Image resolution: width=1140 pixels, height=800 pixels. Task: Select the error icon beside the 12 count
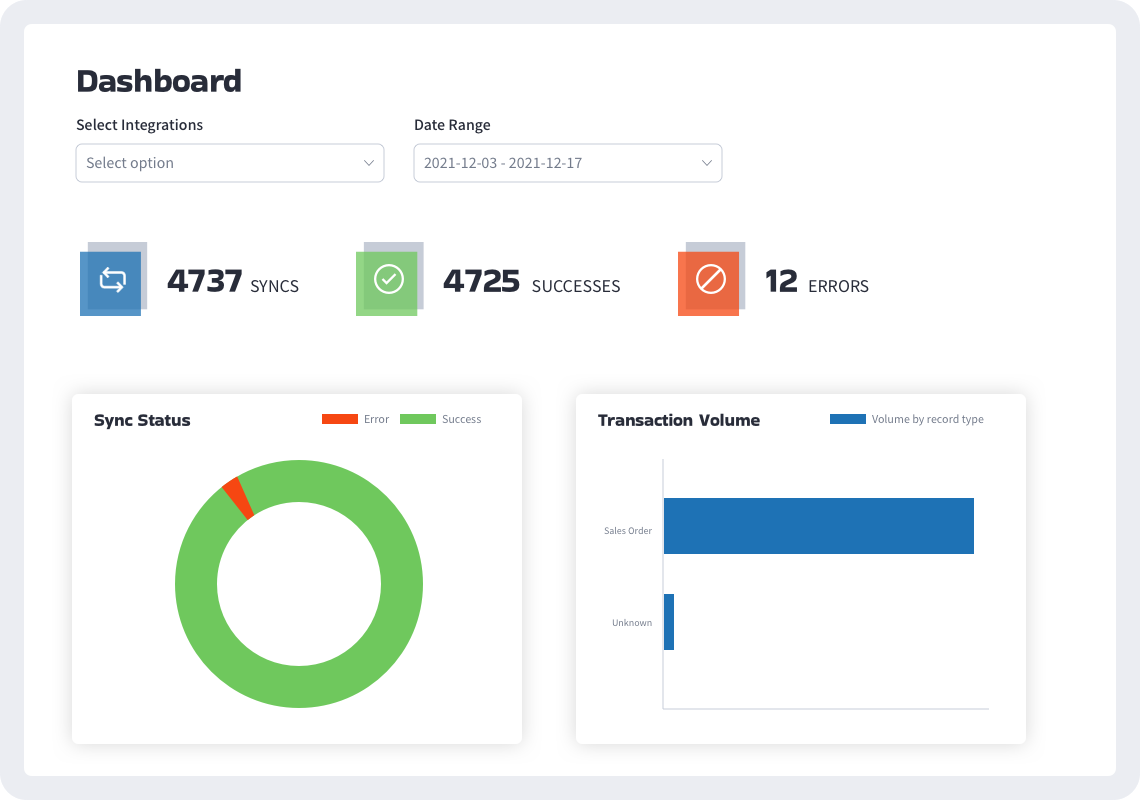coord(709,281)
